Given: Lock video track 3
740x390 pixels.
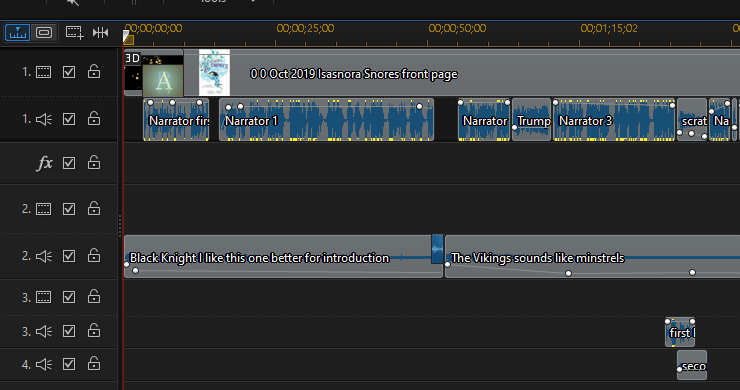Looking at the screenshot, I should click(x=94, y=296).
